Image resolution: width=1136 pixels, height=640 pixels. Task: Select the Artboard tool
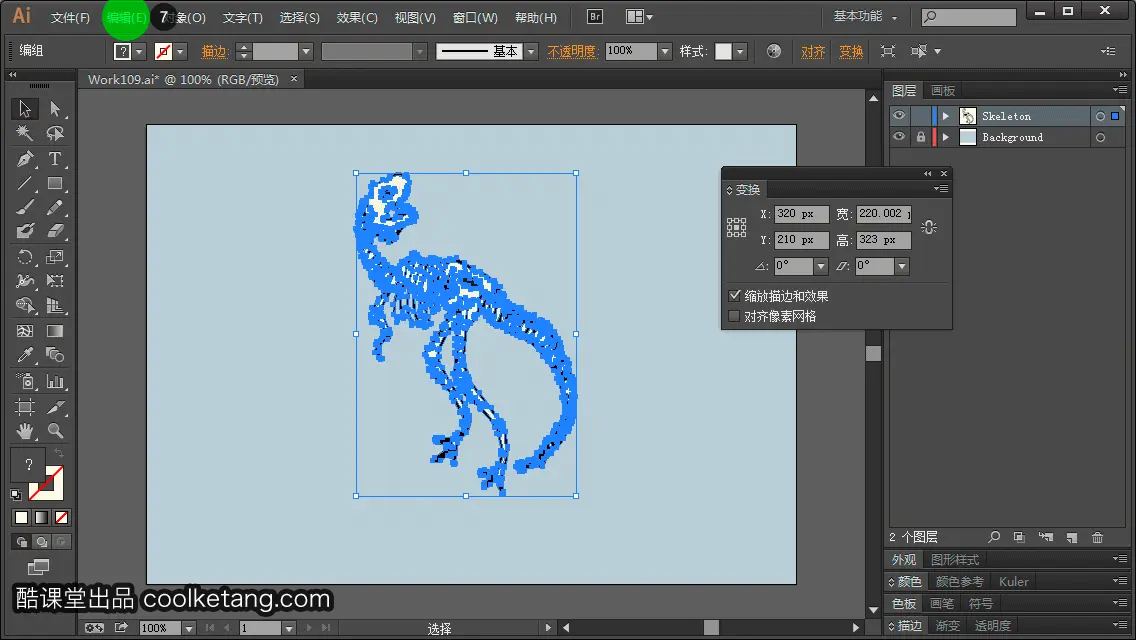(x=25, y=407)
